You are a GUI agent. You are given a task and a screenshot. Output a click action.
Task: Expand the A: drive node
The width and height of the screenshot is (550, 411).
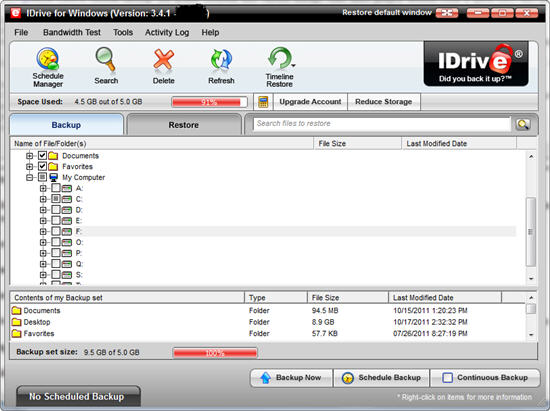(43, 188)
